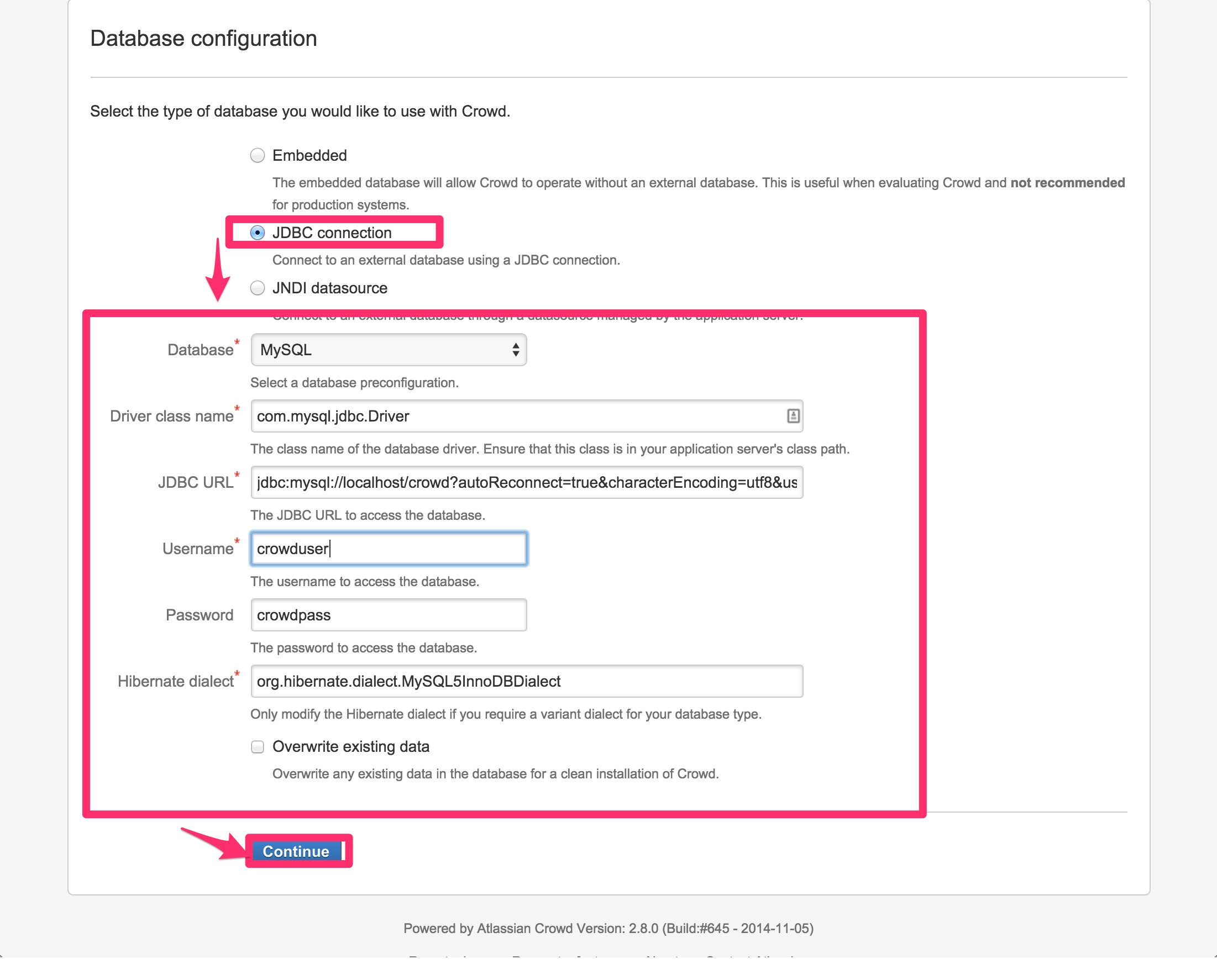Click the 'Select a database preconfiguration.' hint text

[x=354, y=383]
